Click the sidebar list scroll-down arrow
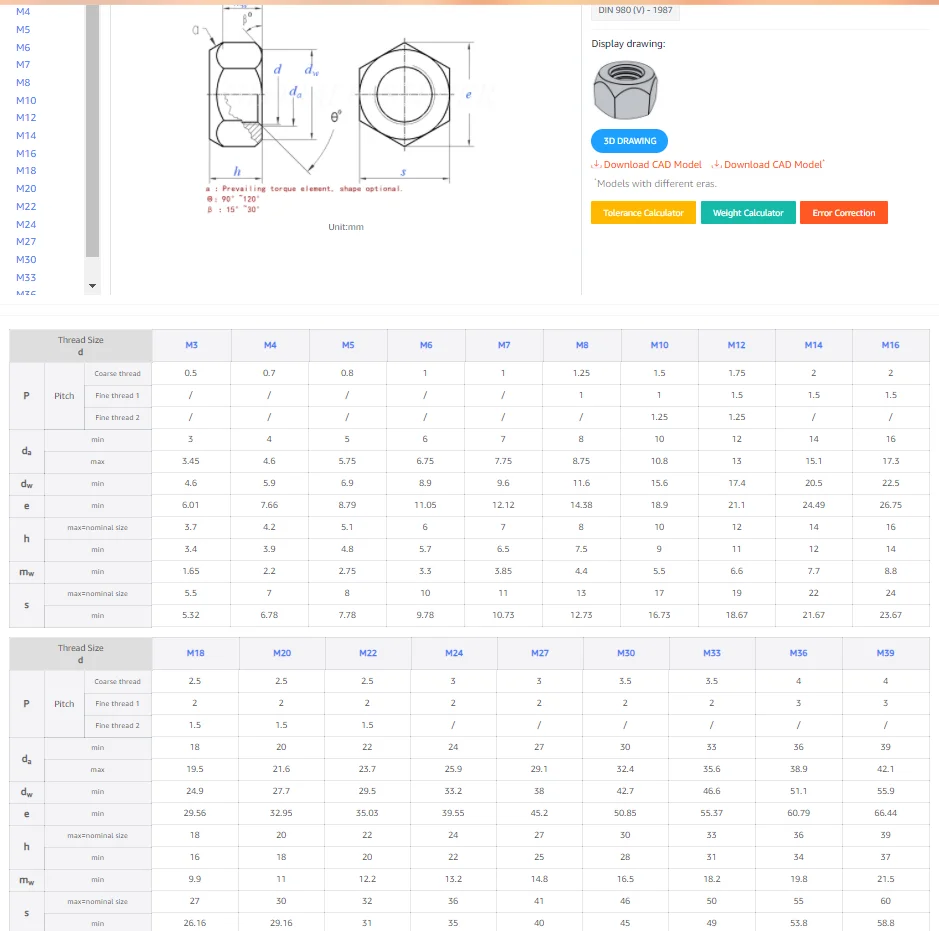The height and width of the screenshot is (931, 939). [x=93, y=286]
